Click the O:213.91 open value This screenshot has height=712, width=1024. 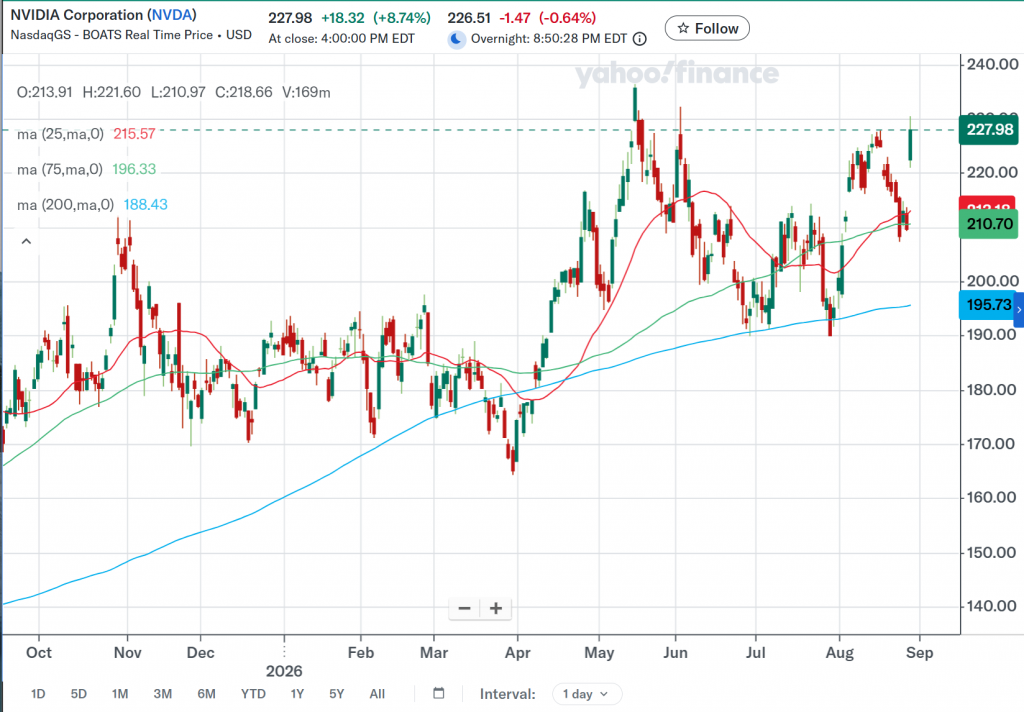[44, 92]
